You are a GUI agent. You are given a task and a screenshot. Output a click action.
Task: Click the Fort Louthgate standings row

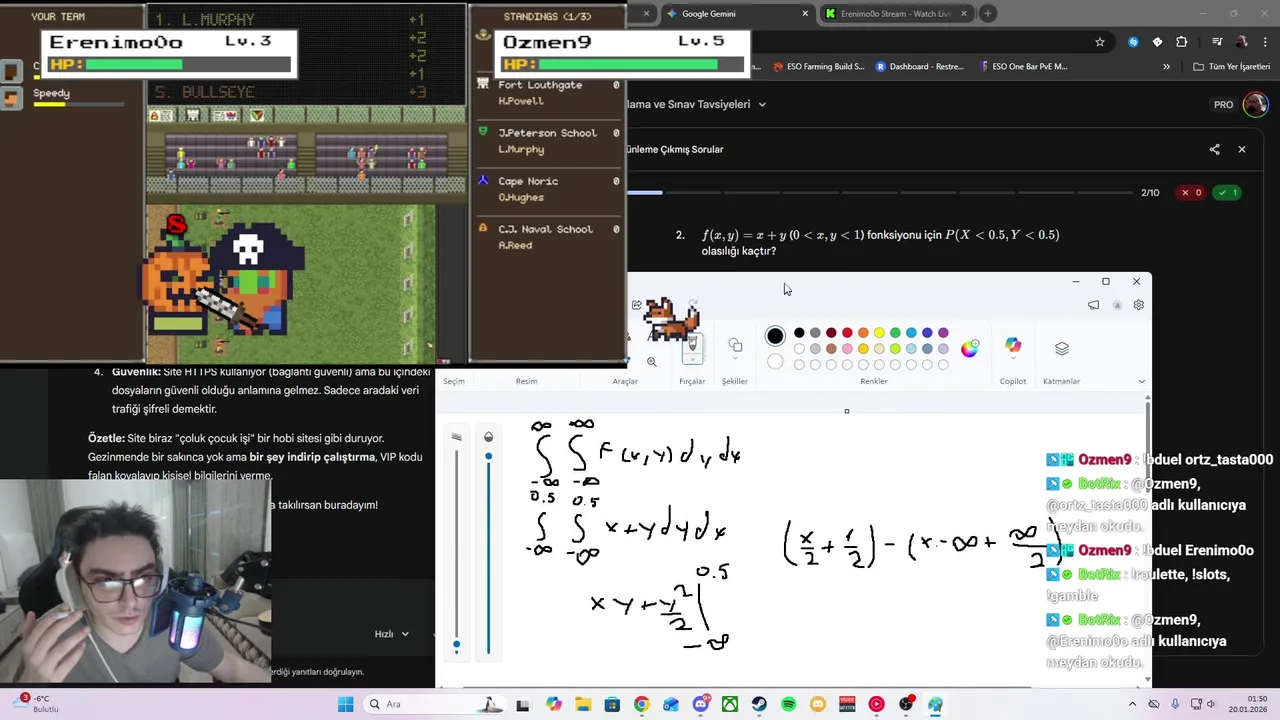(x=548, y=93)
